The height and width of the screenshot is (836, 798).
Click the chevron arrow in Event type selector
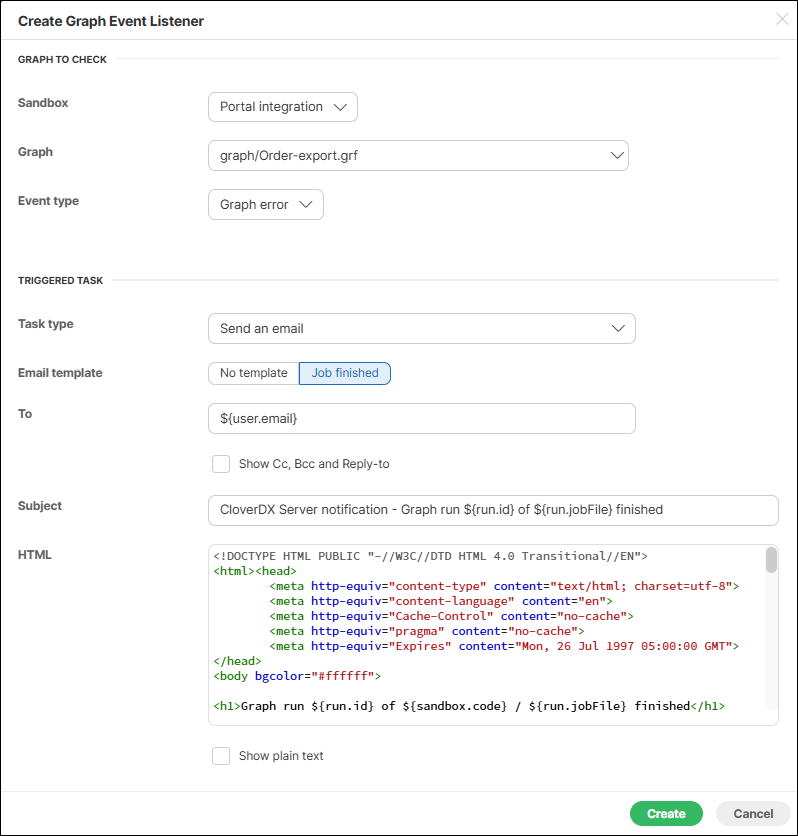306,205
